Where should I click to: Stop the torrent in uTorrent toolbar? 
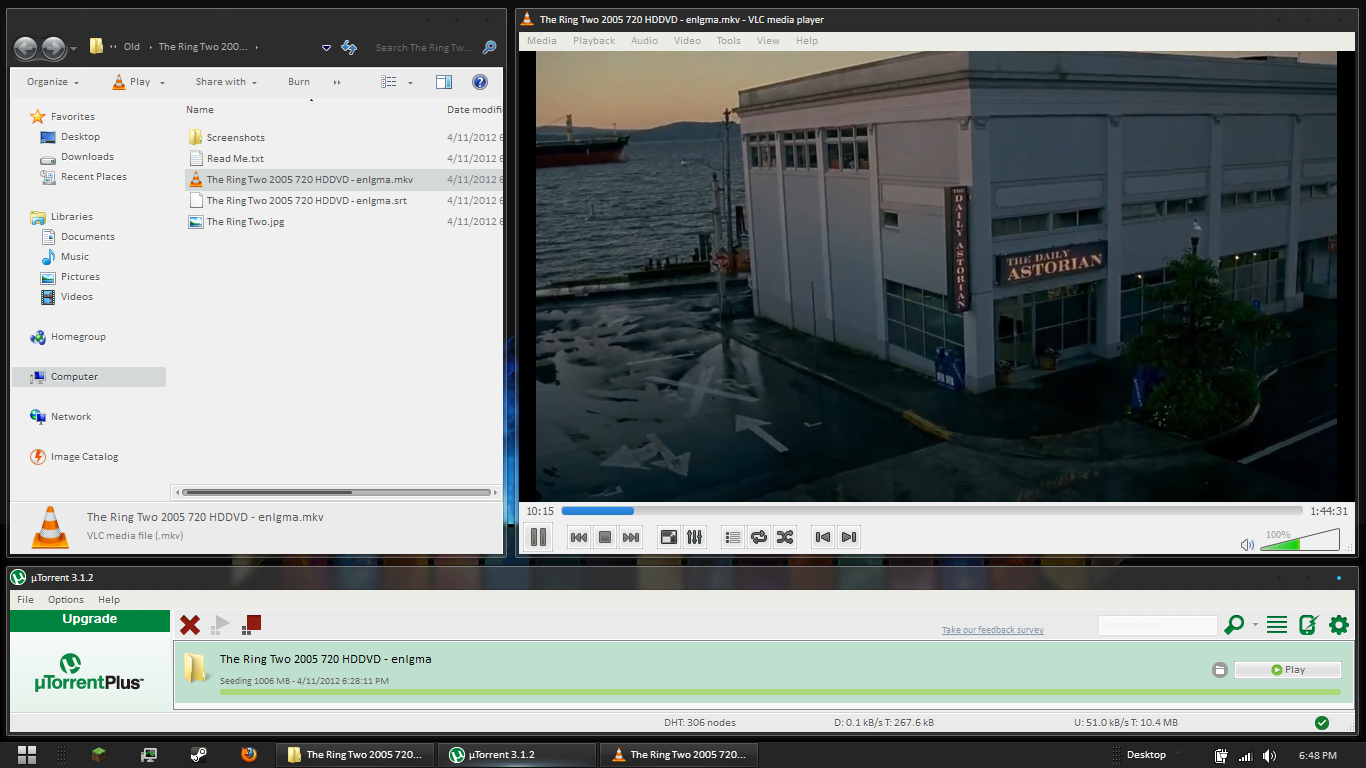tap(252, 624)
